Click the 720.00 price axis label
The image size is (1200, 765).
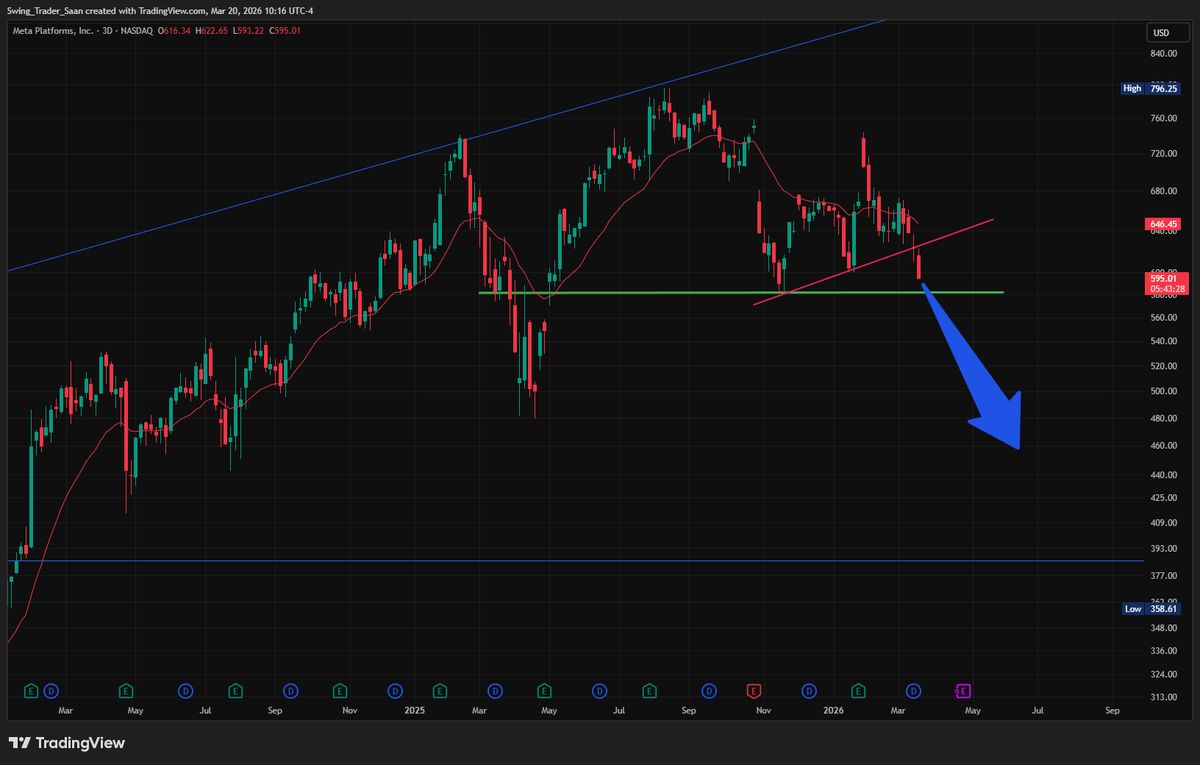tap(1163, 153)
